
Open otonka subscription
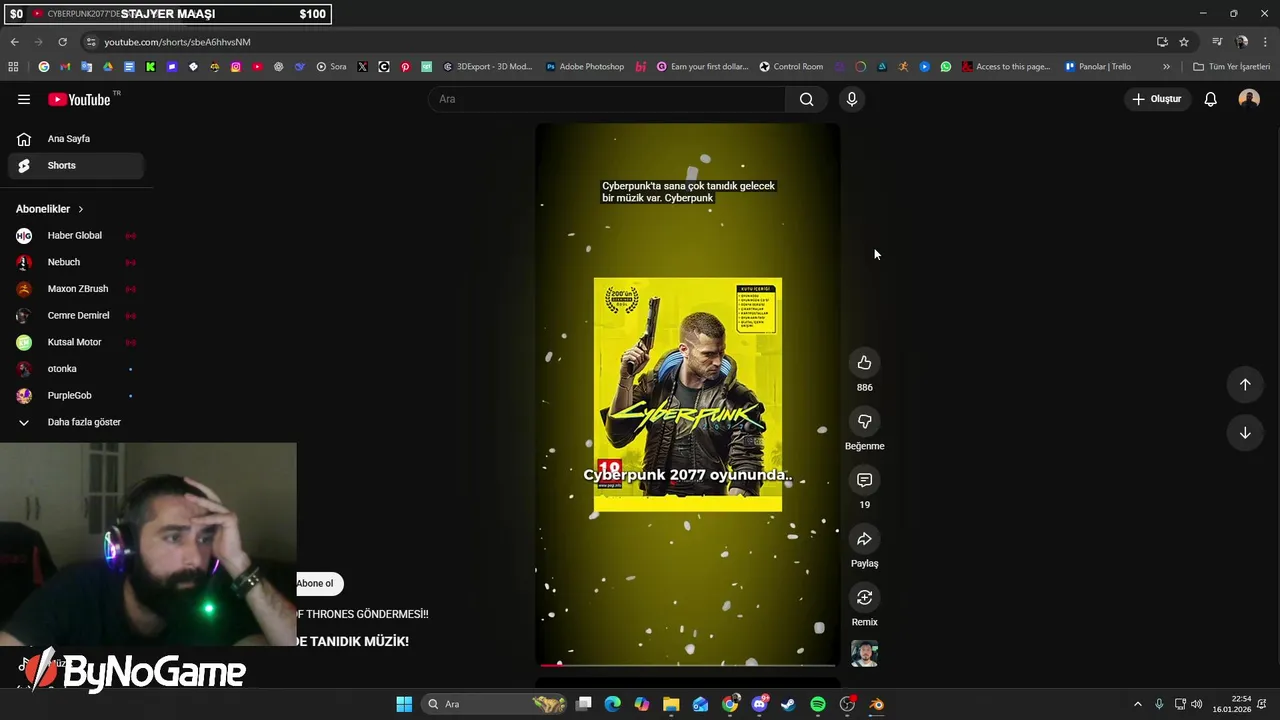(76, 369)
